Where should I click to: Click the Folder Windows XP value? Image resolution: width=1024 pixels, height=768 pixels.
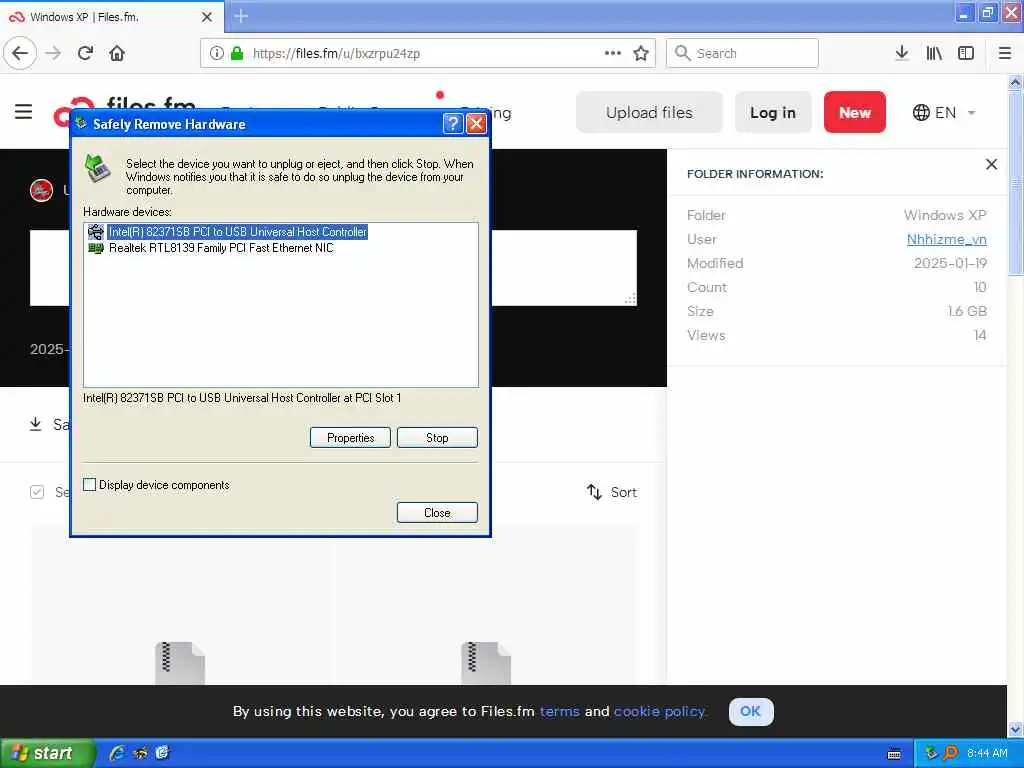tap(945, 215)
